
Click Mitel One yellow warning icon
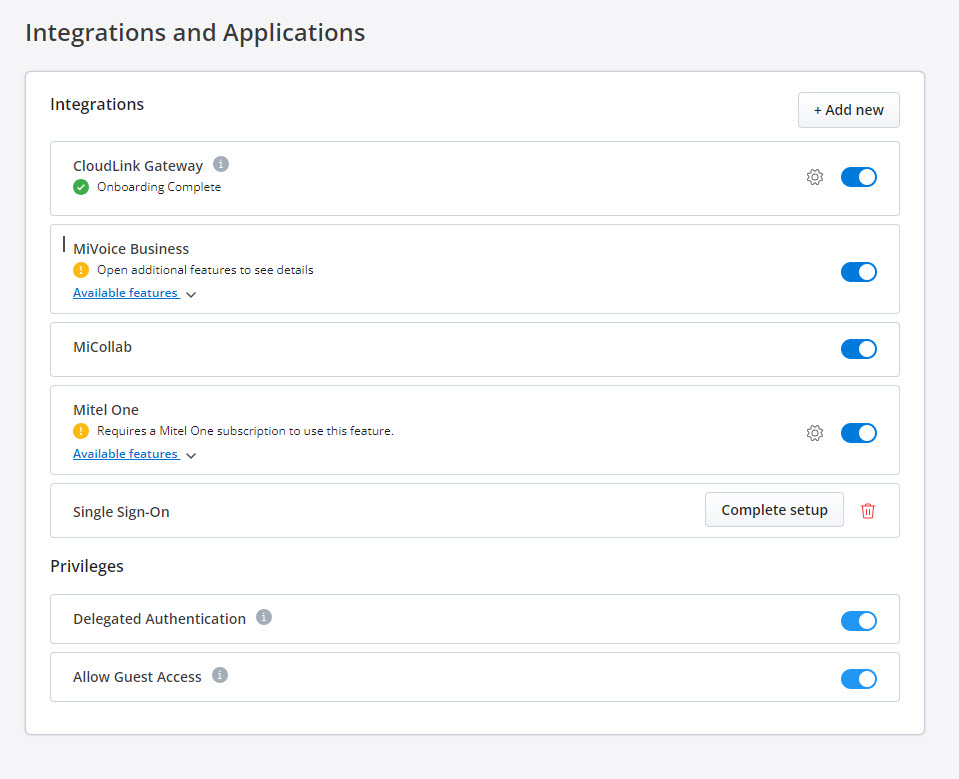tap(81, 431)
